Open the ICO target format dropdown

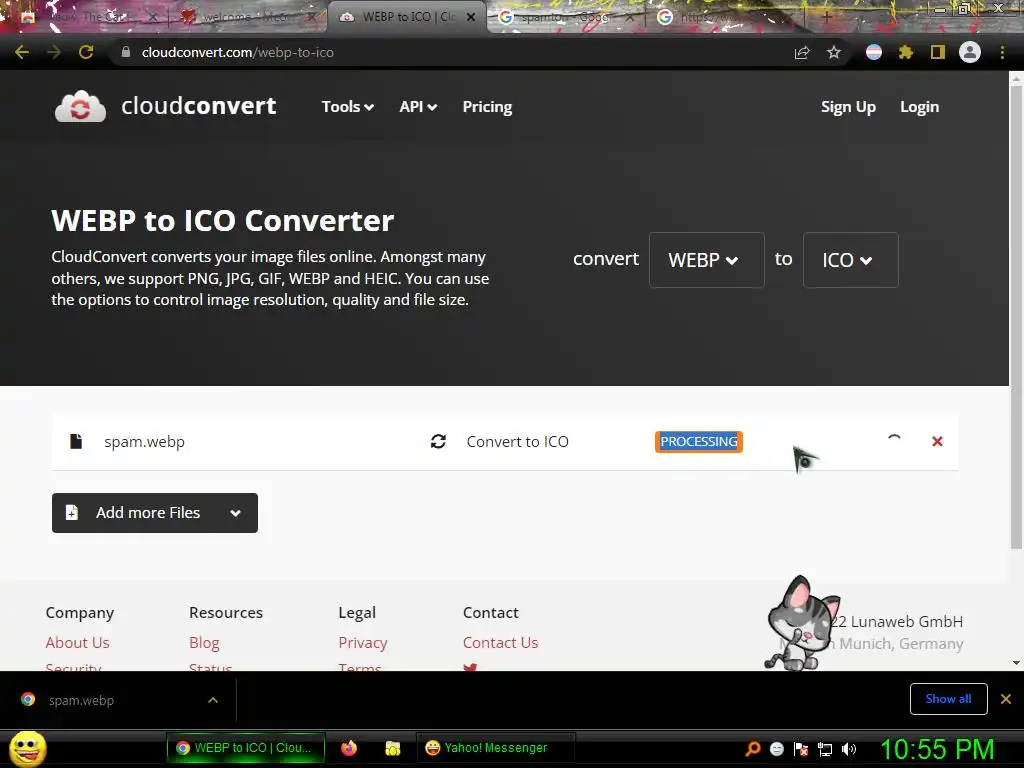pyautogui.click(x=850, y=260)
